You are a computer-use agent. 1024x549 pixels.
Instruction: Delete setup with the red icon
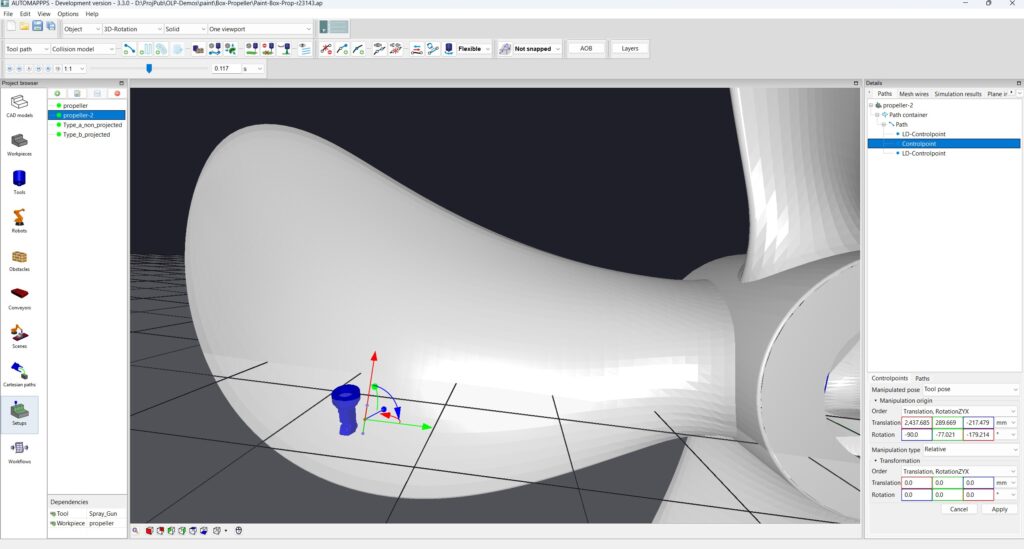coord(117,93)
